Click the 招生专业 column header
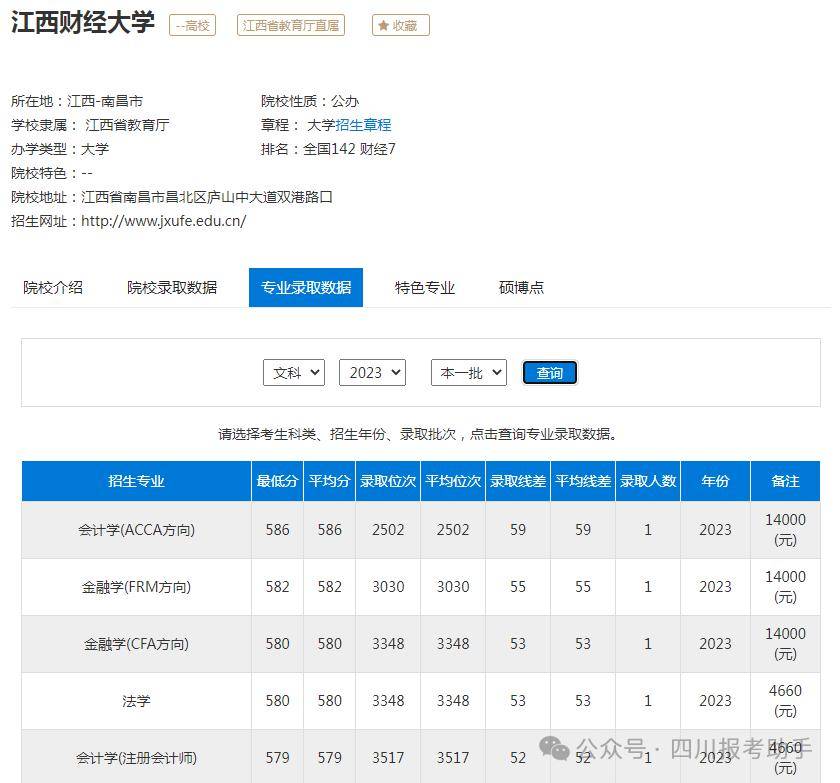This screenshot has width=840, height=783. click(x=136, y=481)
